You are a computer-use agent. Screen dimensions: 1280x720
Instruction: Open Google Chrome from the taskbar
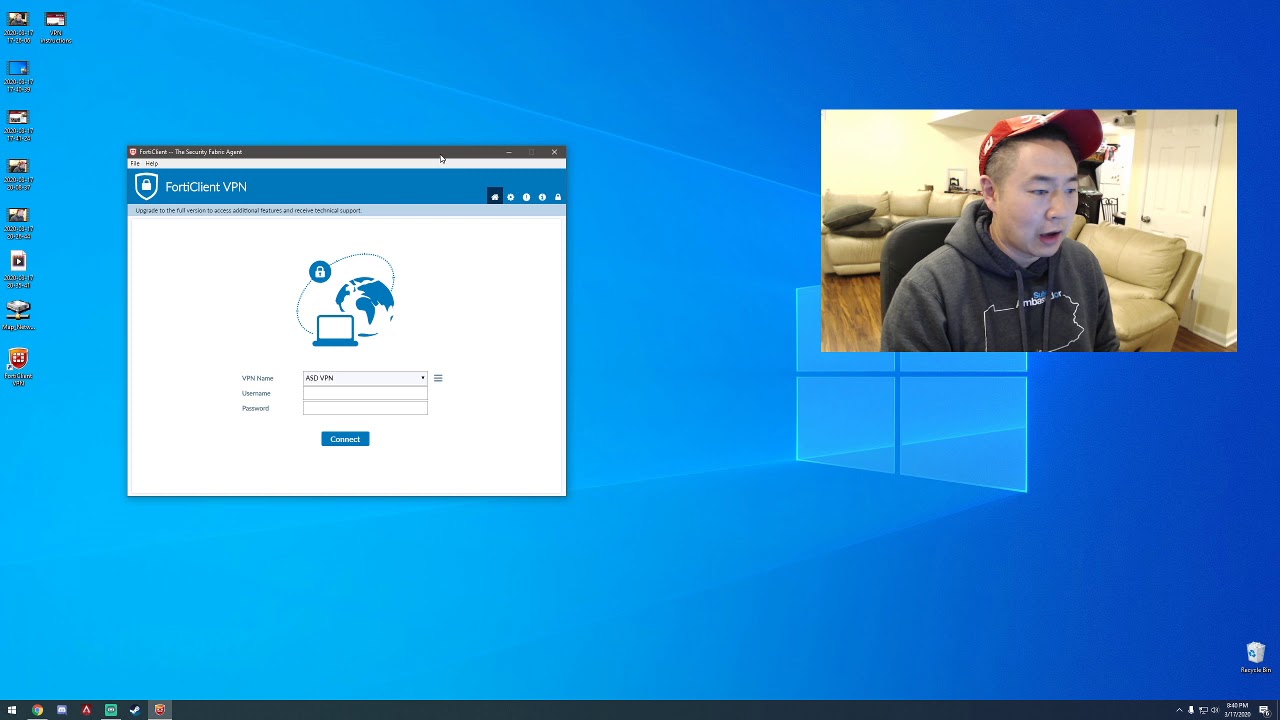(37, 710)
